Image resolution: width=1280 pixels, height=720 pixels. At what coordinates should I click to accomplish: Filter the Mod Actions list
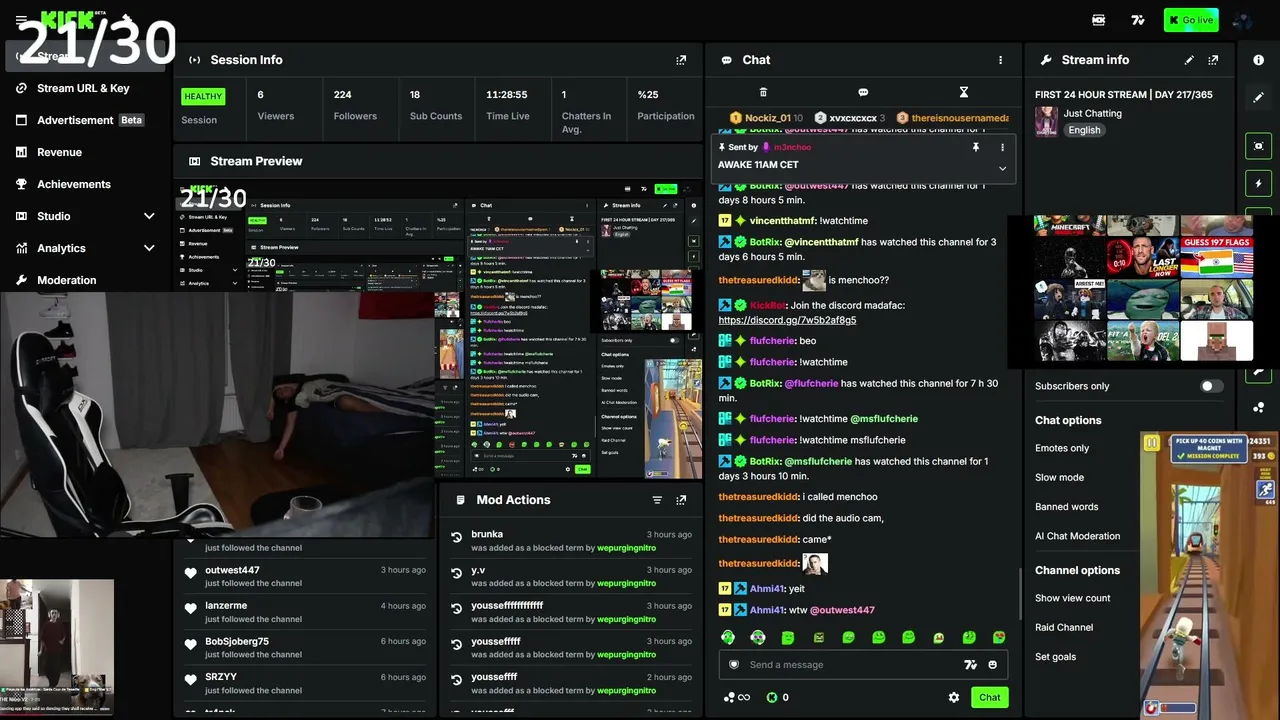click(657, 500)
